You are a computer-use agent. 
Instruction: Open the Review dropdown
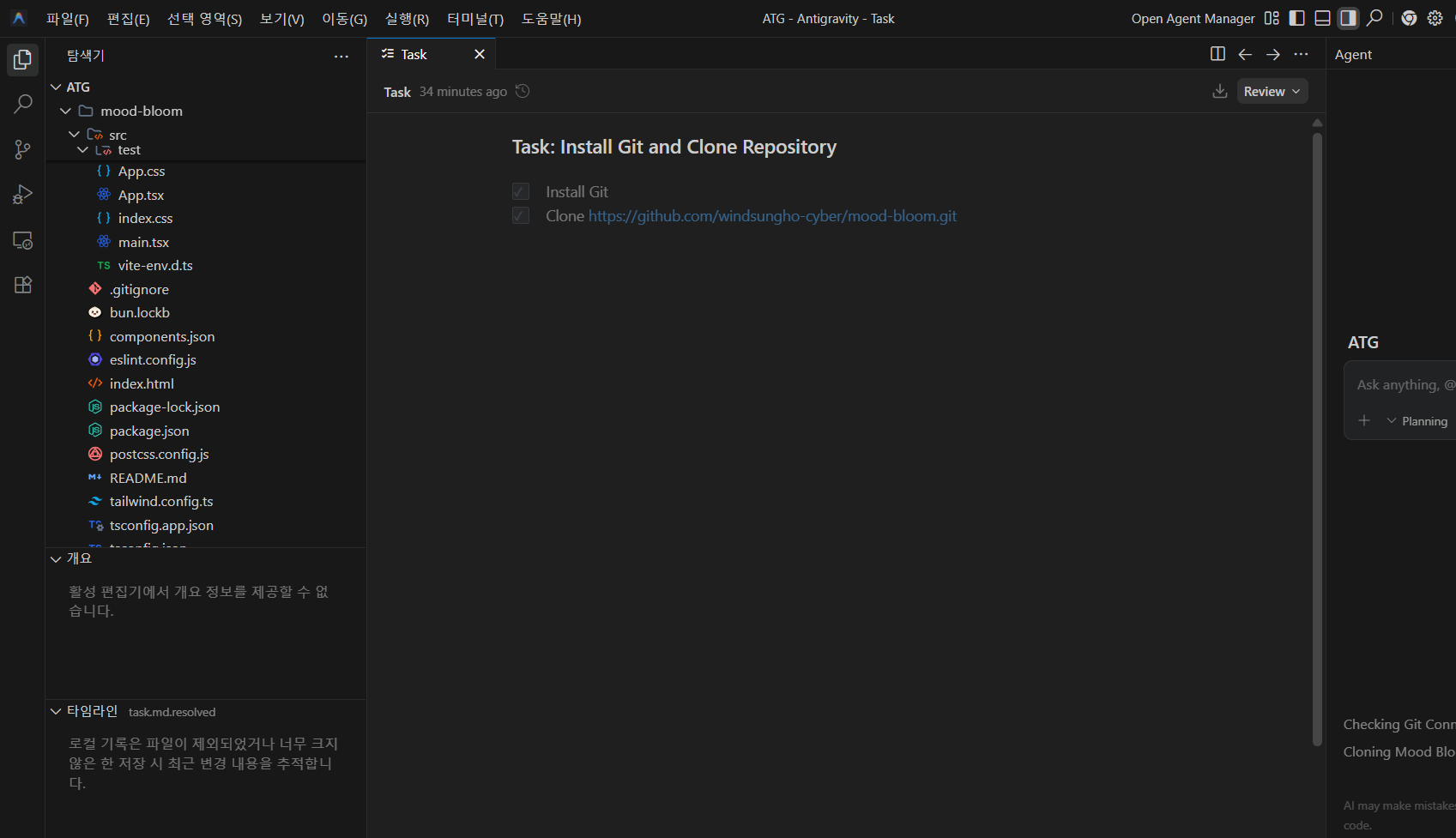click(1272, 91)
